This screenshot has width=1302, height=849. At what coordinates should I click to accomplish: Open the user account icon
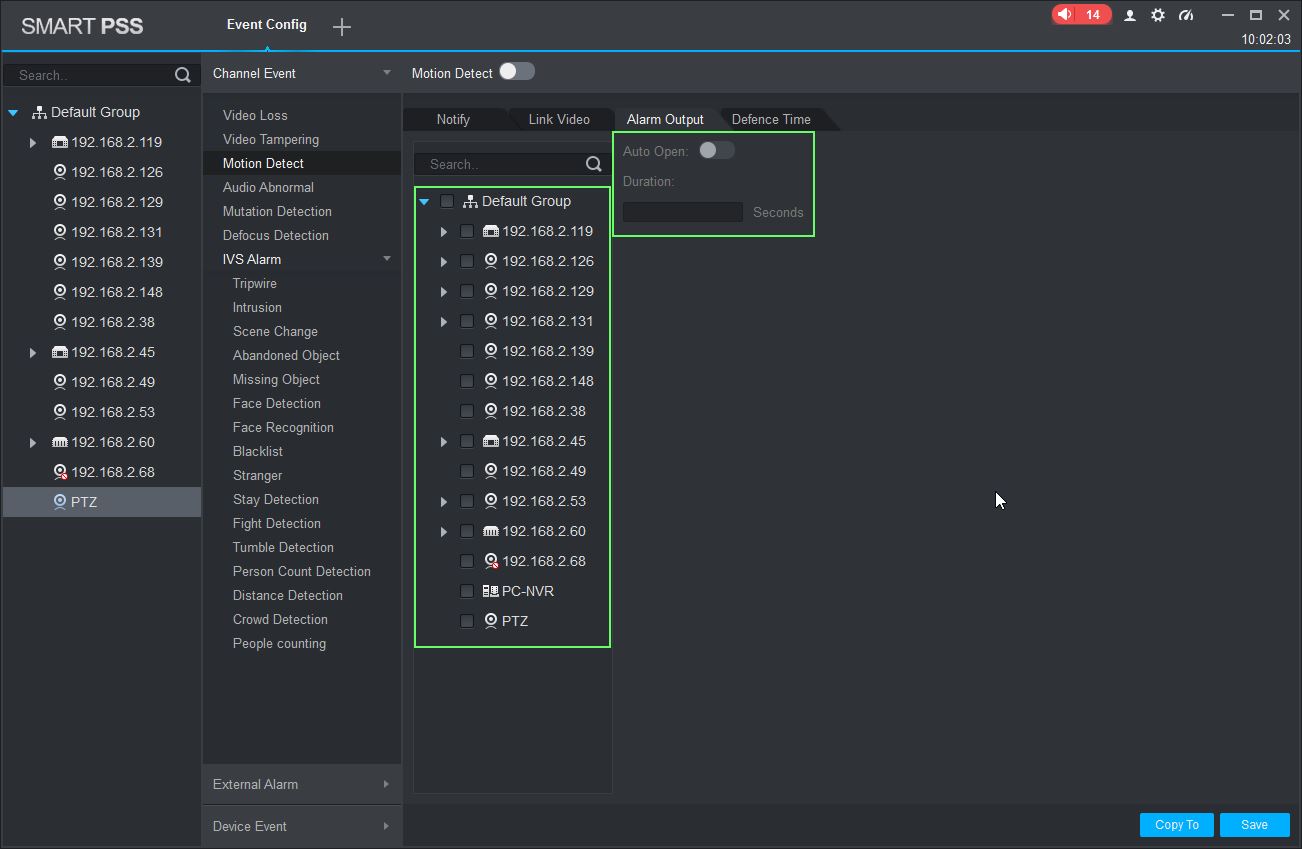coord(1130,15)
